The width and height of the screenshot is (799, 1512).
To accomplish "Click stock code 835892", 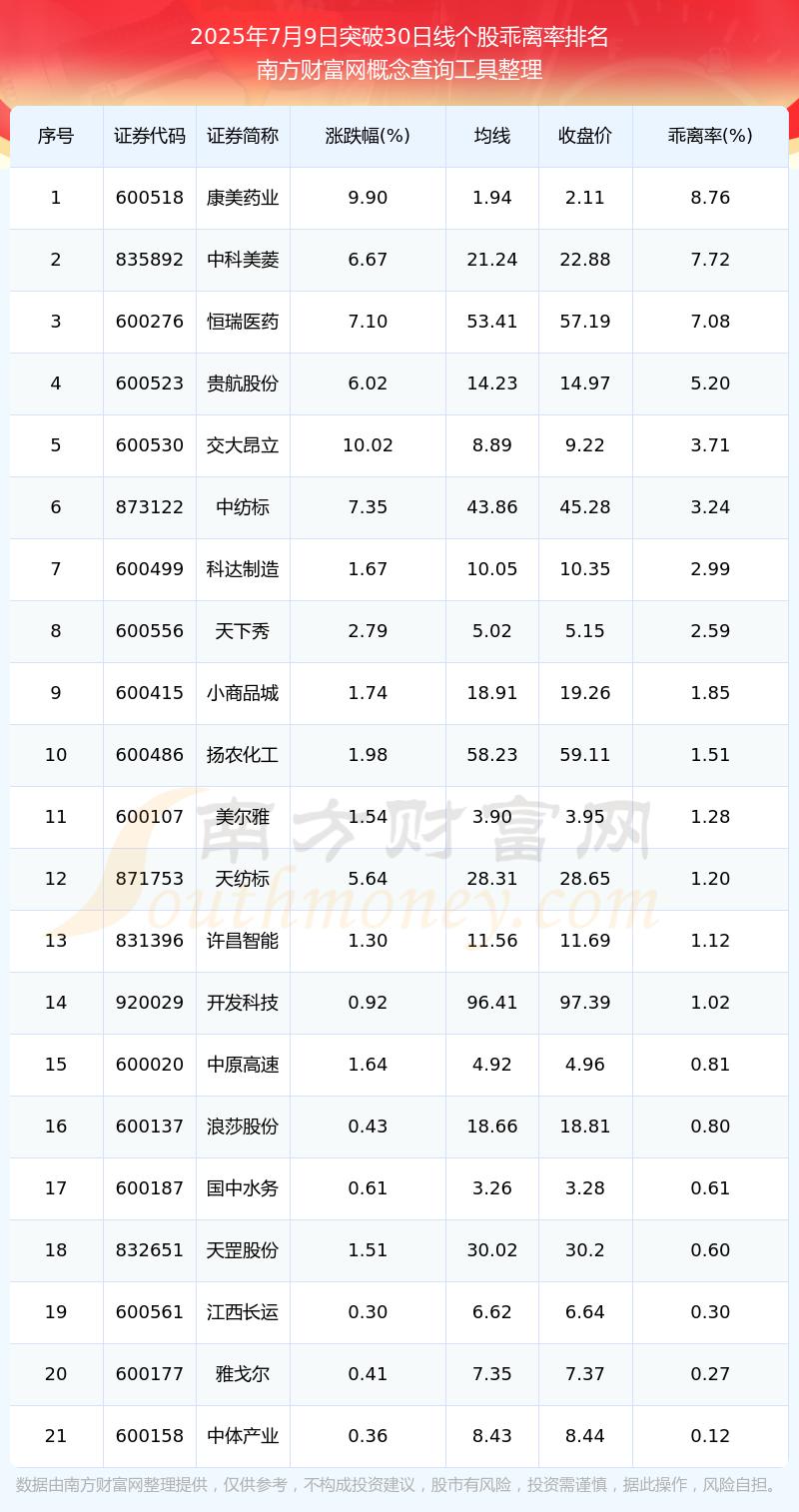I will pyautogui.click(x=150, y=260).
